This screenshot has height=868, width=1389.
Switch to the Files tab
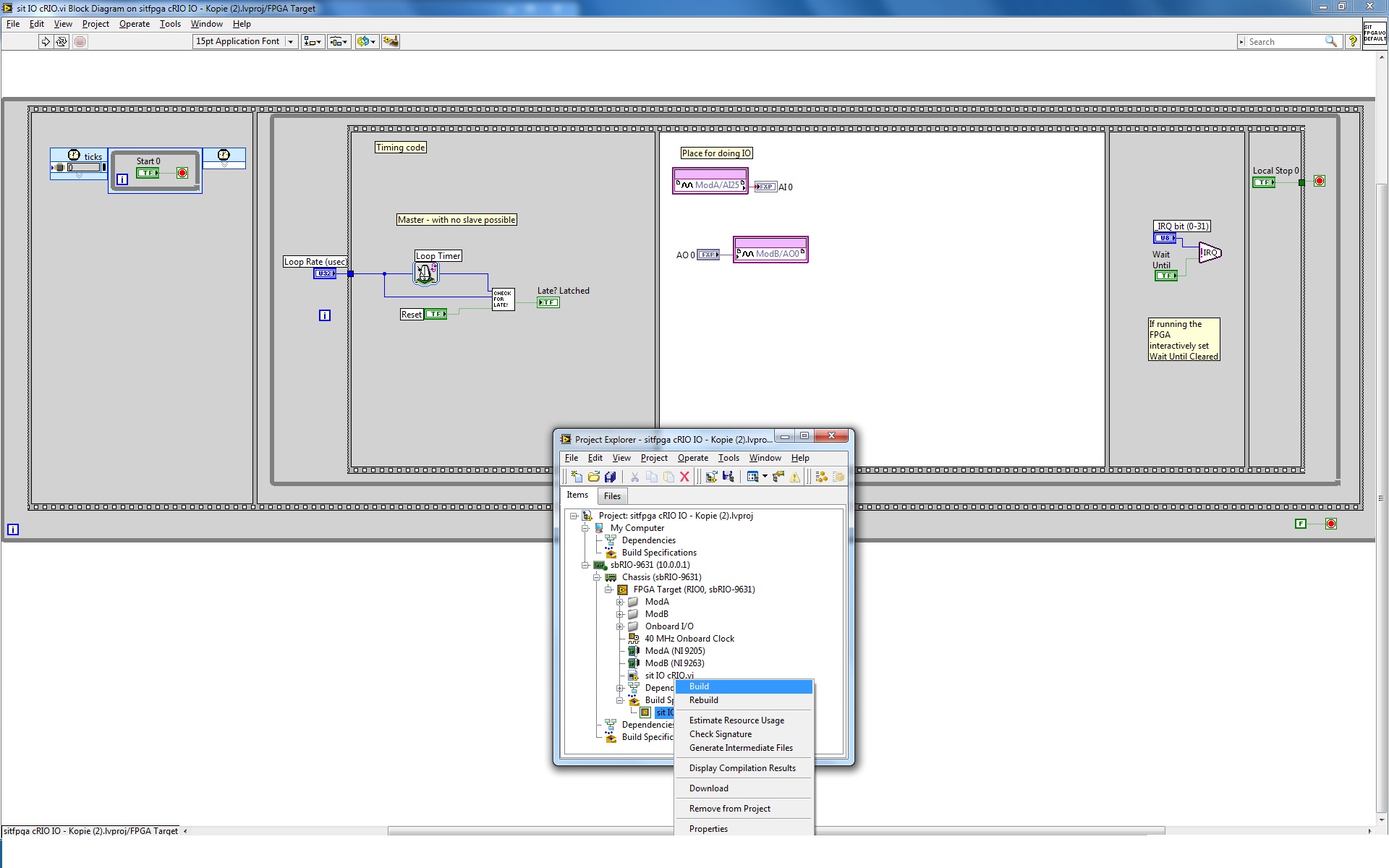[612, 496]
